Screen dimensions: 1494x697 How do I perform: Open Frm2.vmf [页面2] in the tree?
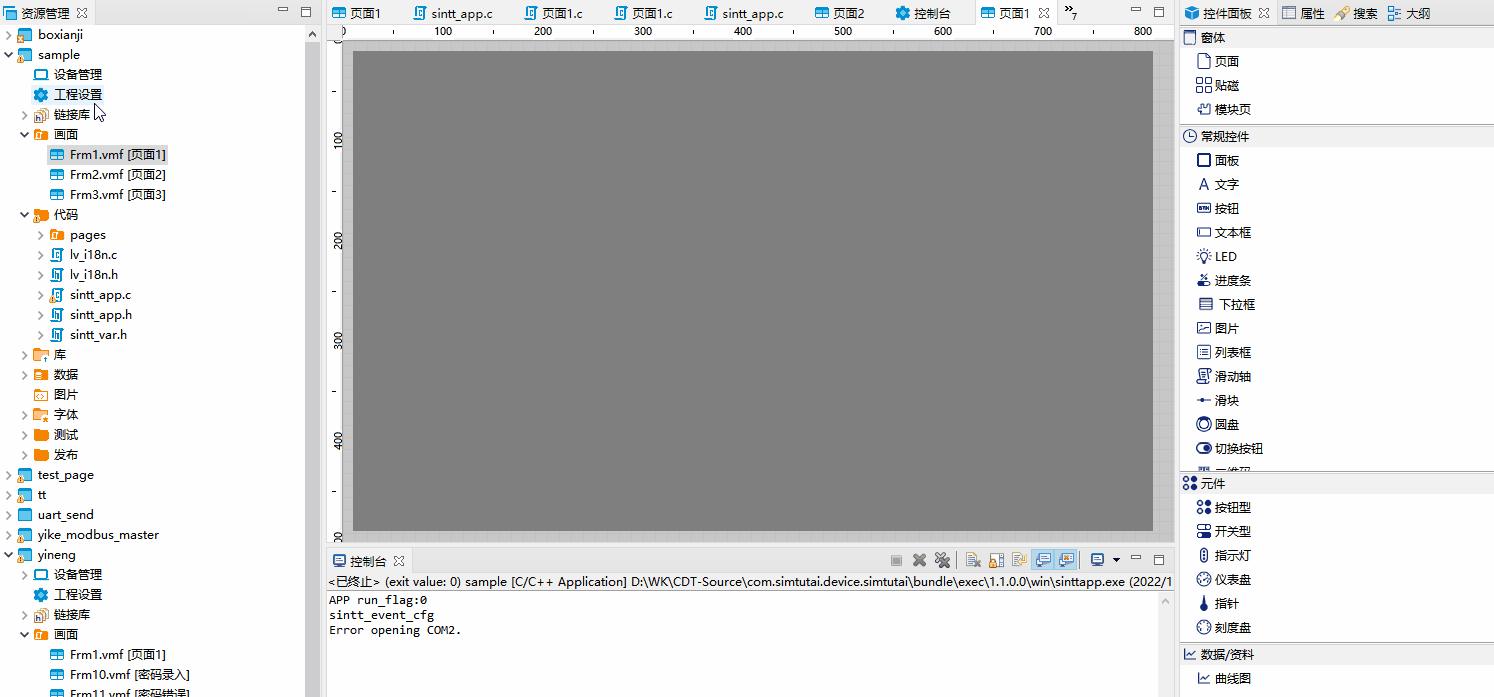(x=117, y=174)
